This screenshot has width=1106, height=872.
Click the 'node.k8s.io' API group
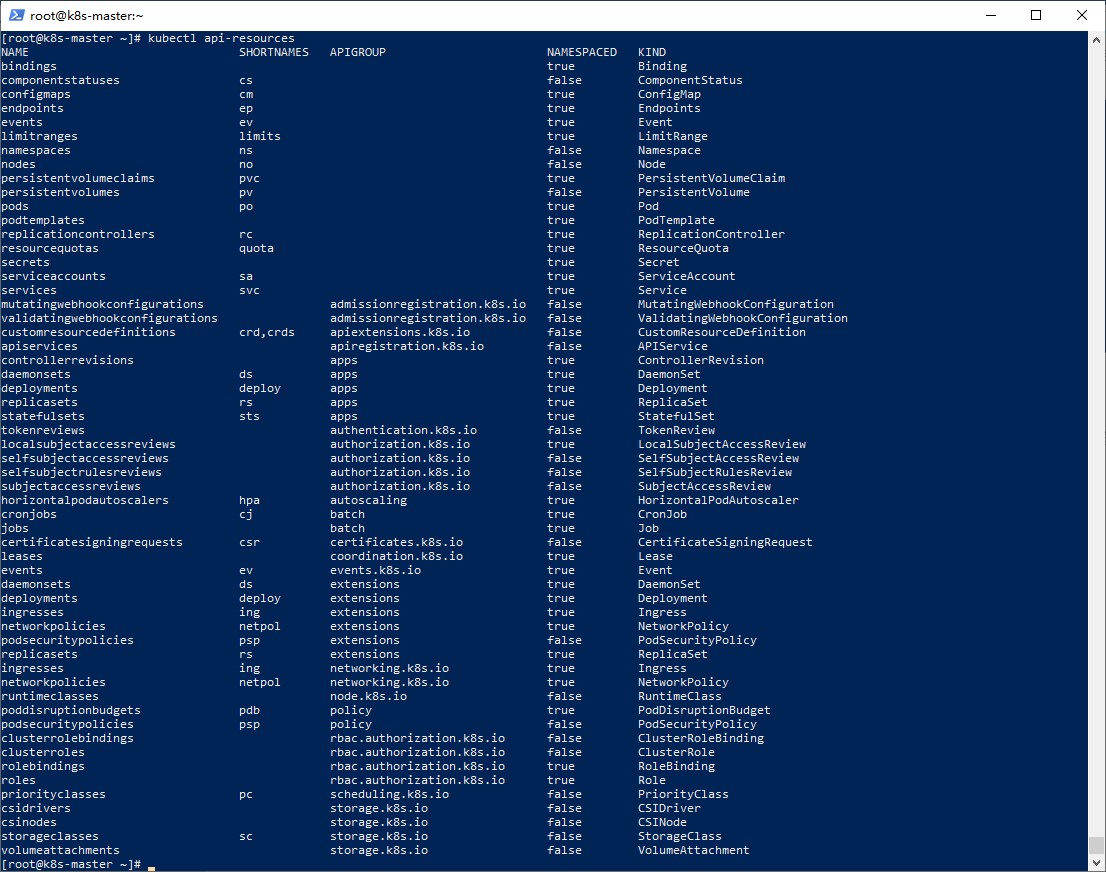point(368,696)
